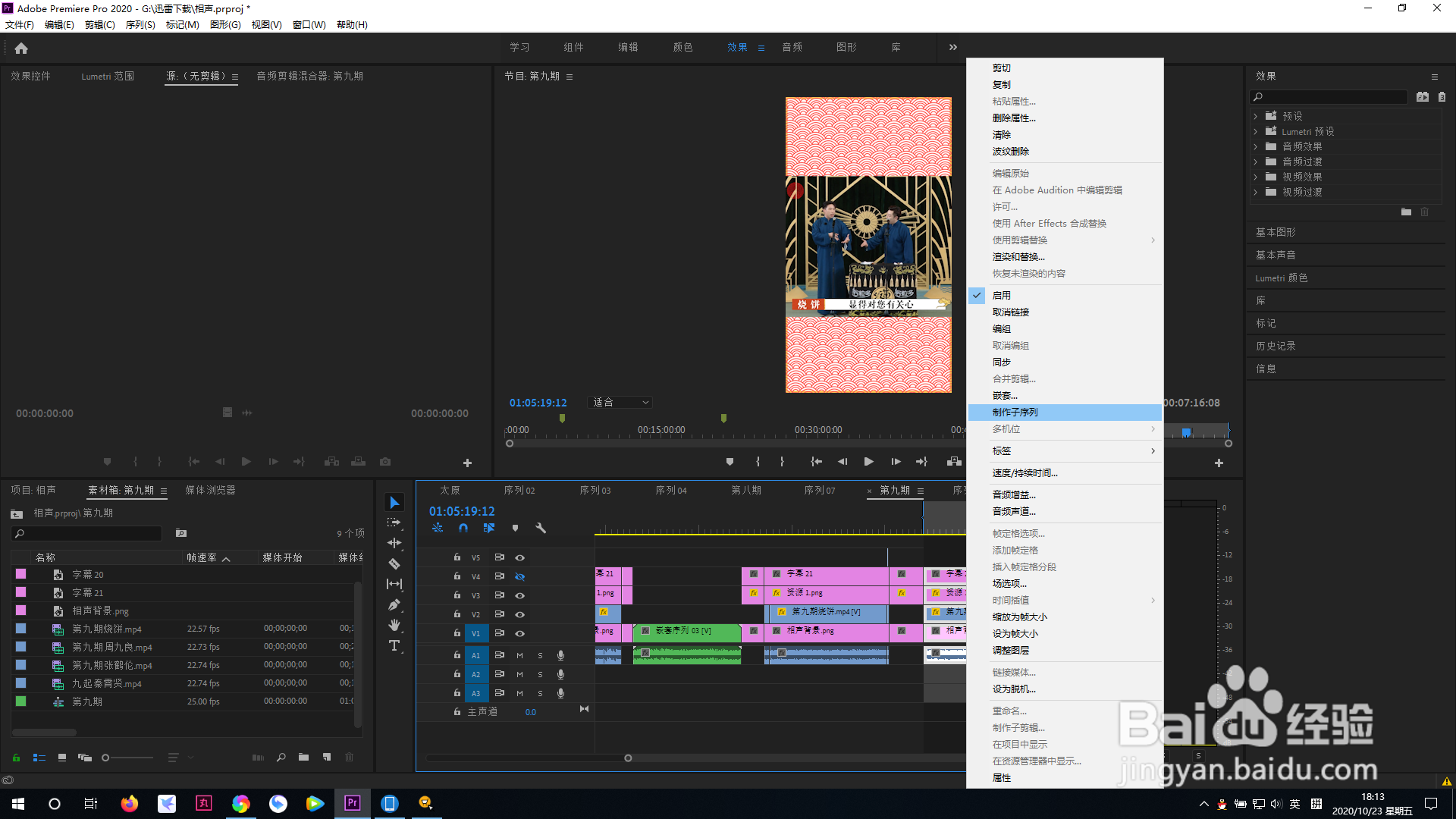Click 速度/持续时间 menu entry
The image size is (1456, 819).
pos(1025,473)
